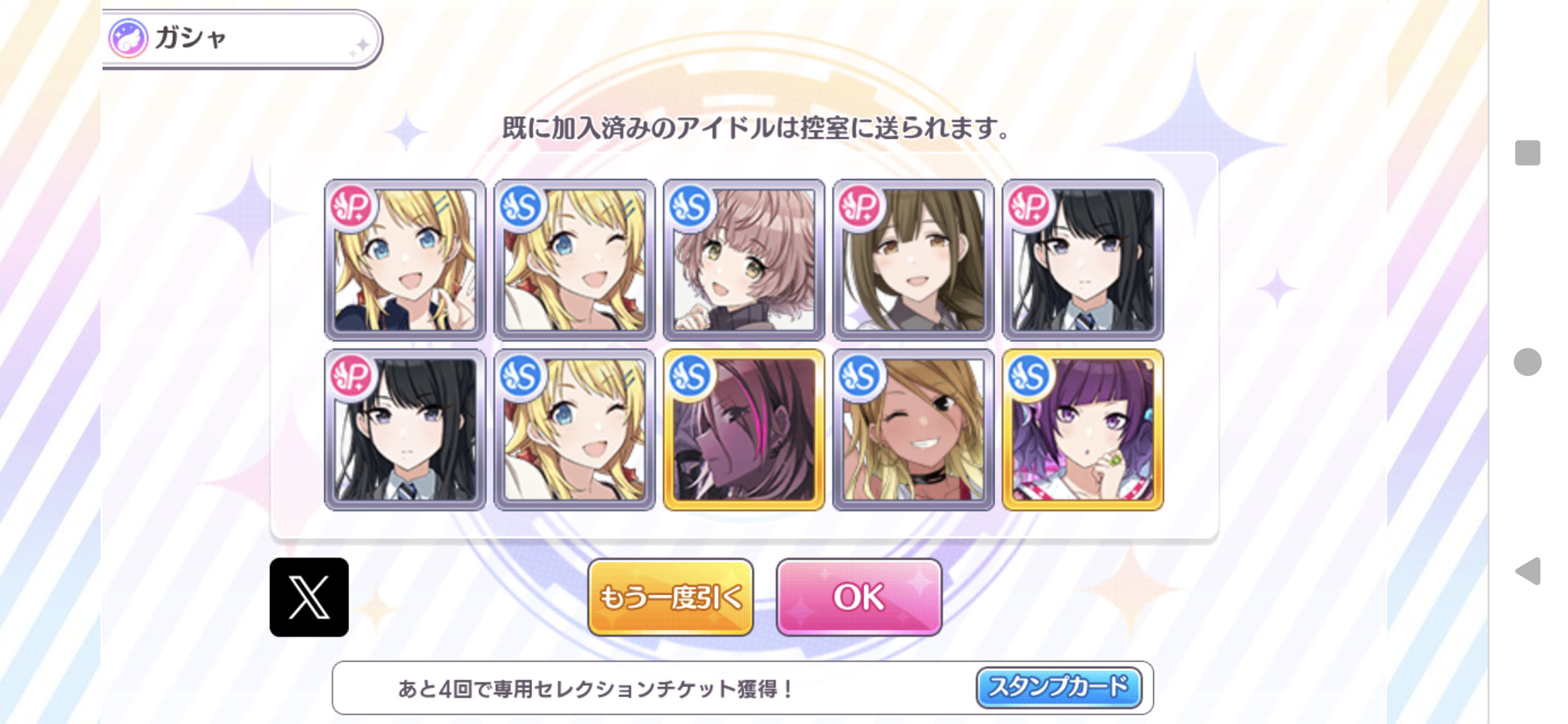The height and width of the screenshot is (724, 1568).
Task: Click the pink OK button
Action: point(859,597)
